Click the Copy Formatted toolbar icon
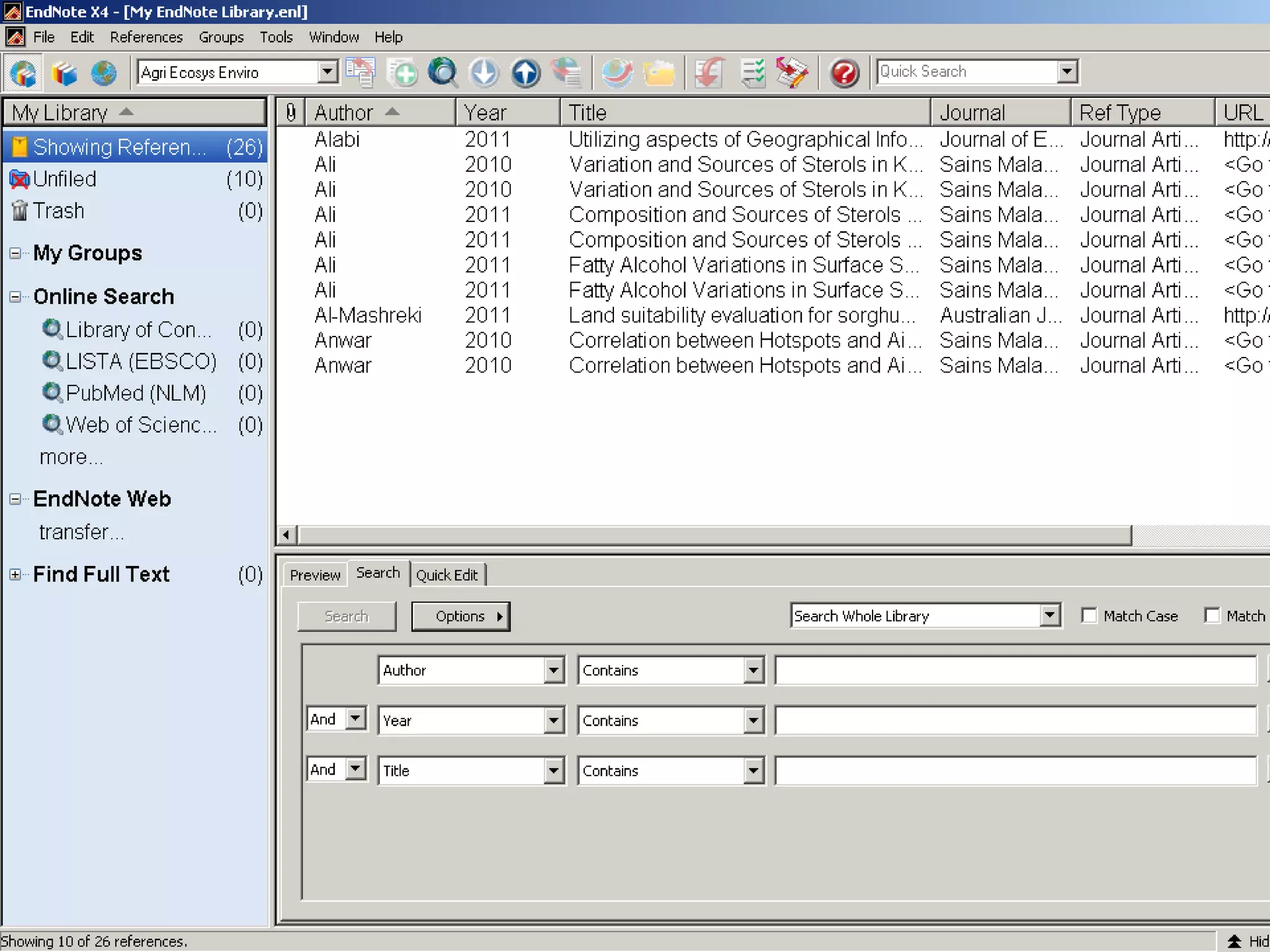Screen dimensions: 1270x952 click(360, 73)
